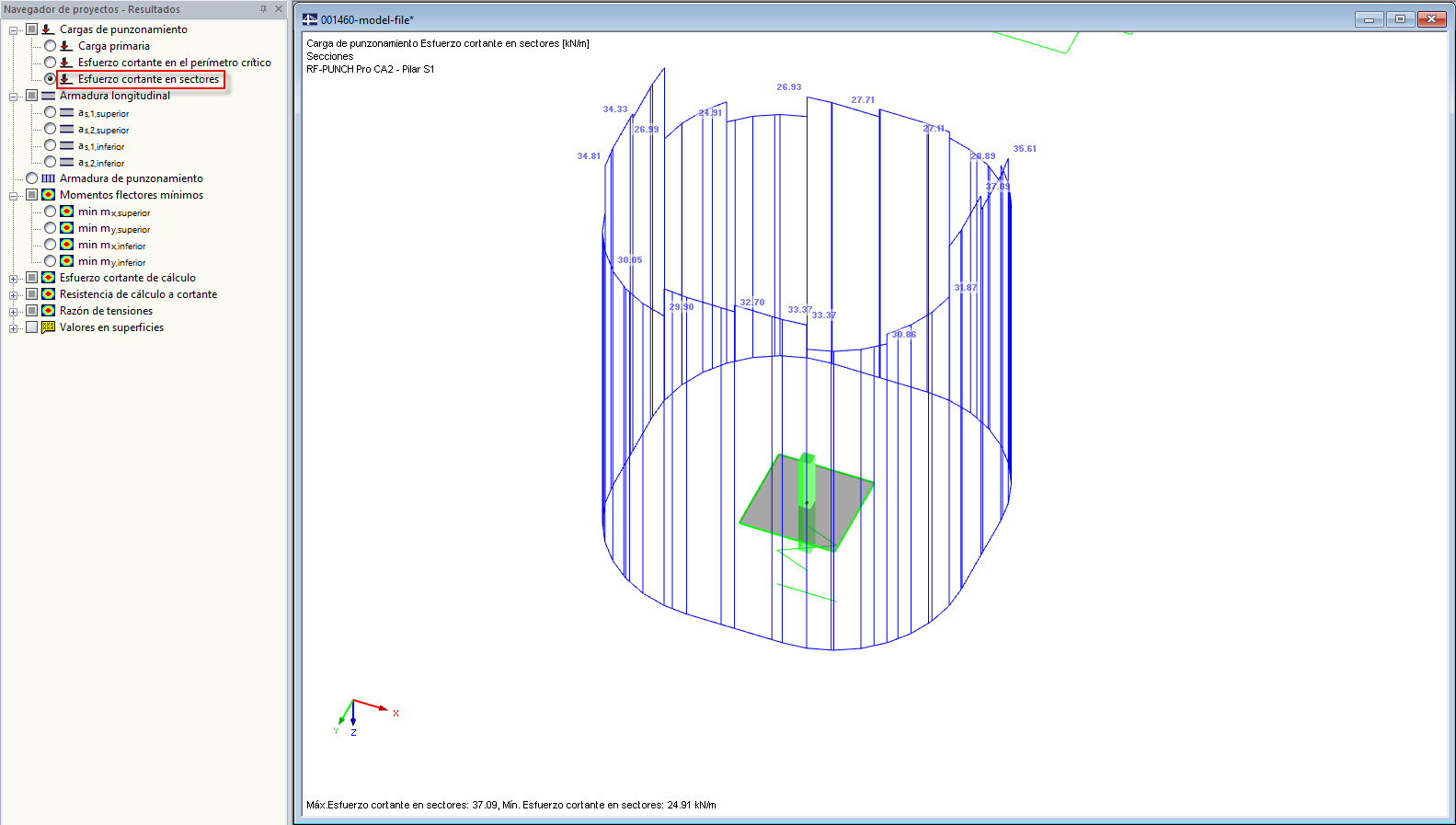Click the Esfuerzo cortante en el perímetro crítico label

tap(175, 63)
